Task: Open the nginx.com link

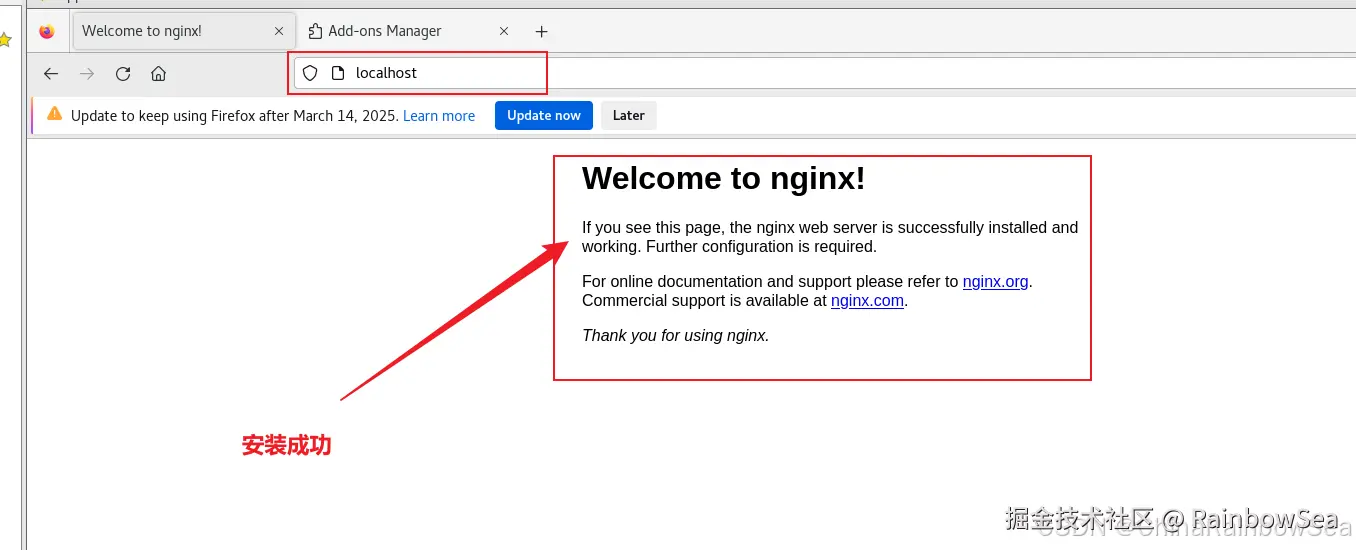Action: [x=867, y=300]
